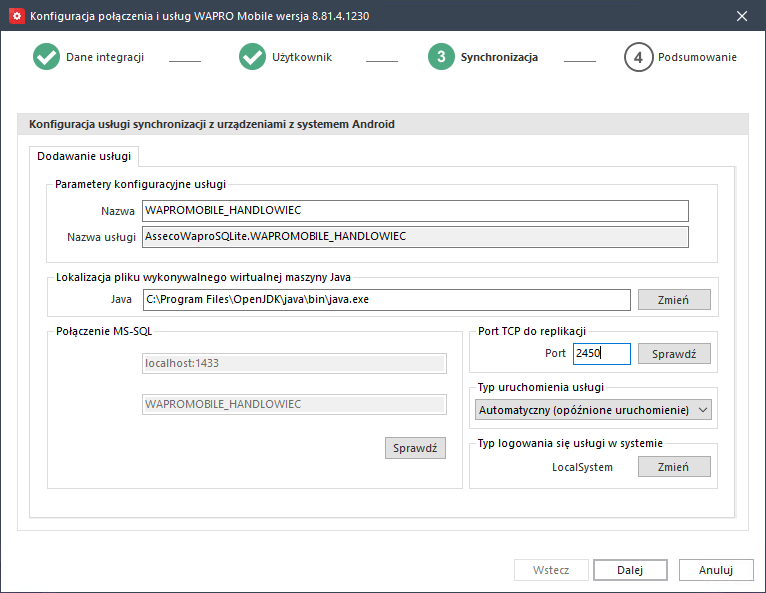Click Zmień button next to LocalSystem
This screenshot has height=593, width=766.
coord(674,467)
